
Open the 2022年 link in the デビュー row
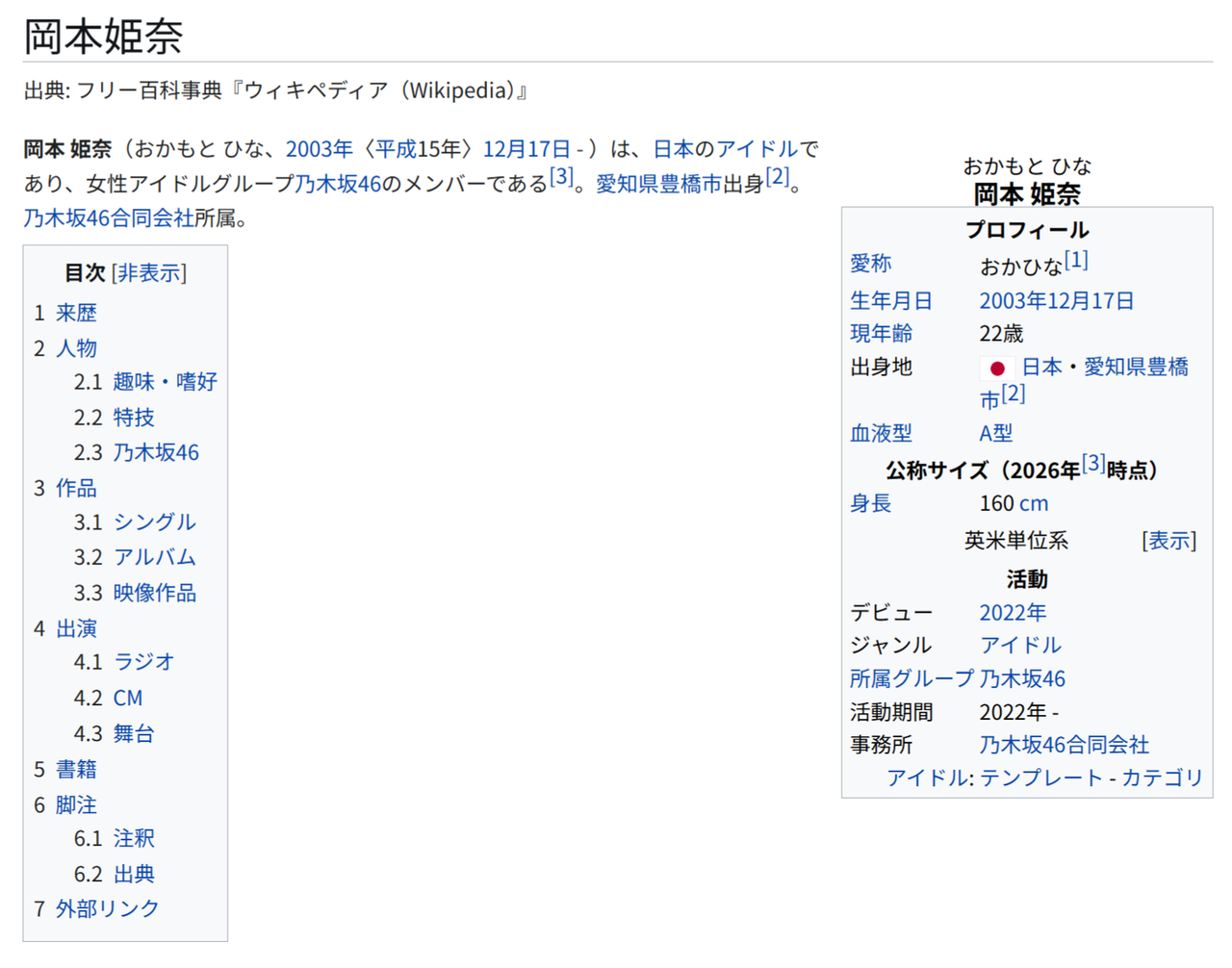tap(1013, 613)
